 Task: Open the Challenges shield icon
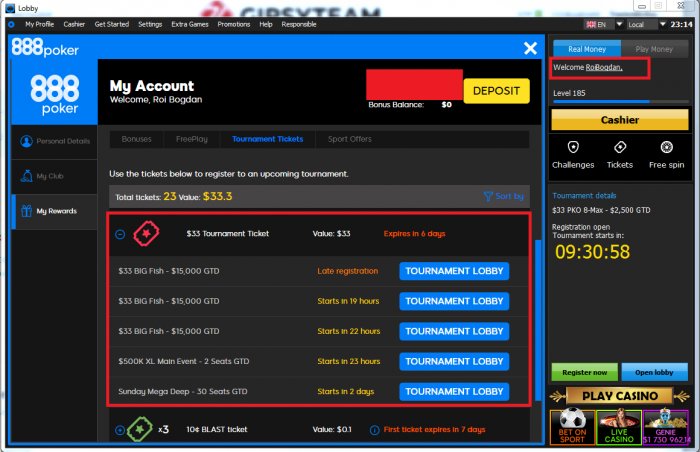point(573,147)
